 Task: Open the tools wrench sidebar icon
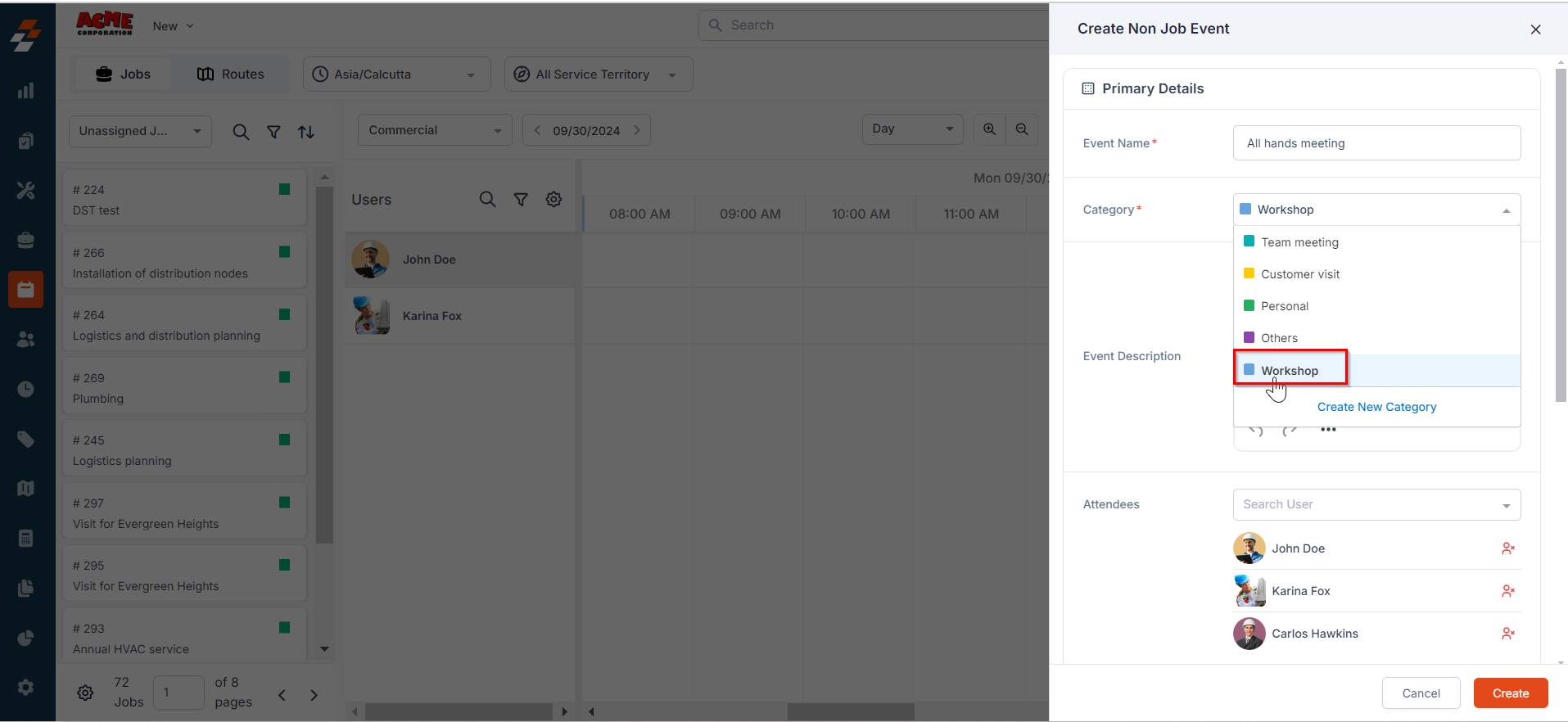click(26, 191)
